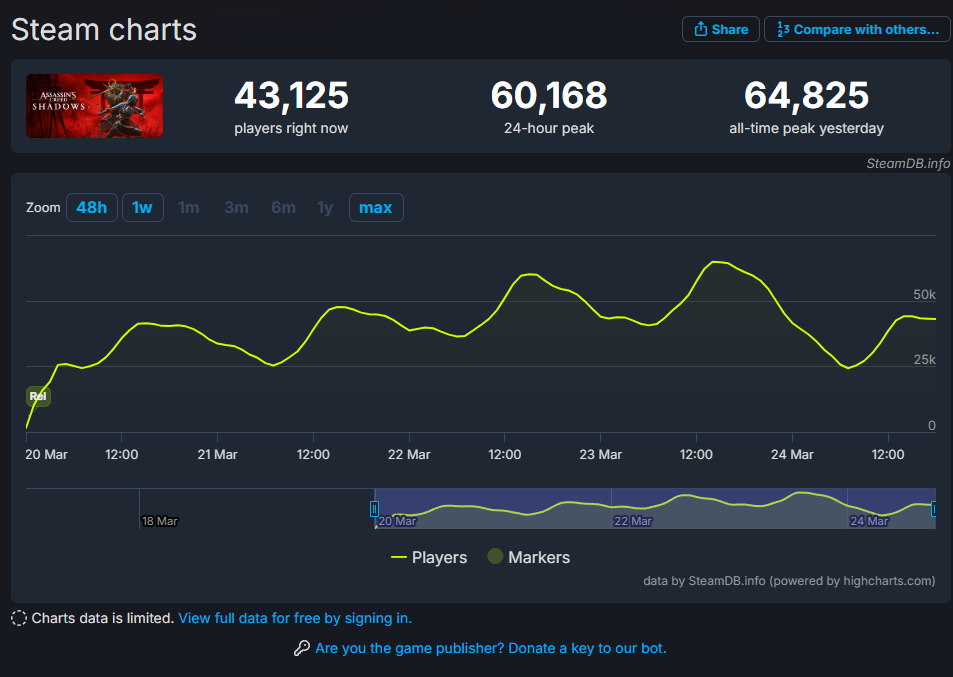Click '24 Mar' main x-axis label

tap(792, 455)
